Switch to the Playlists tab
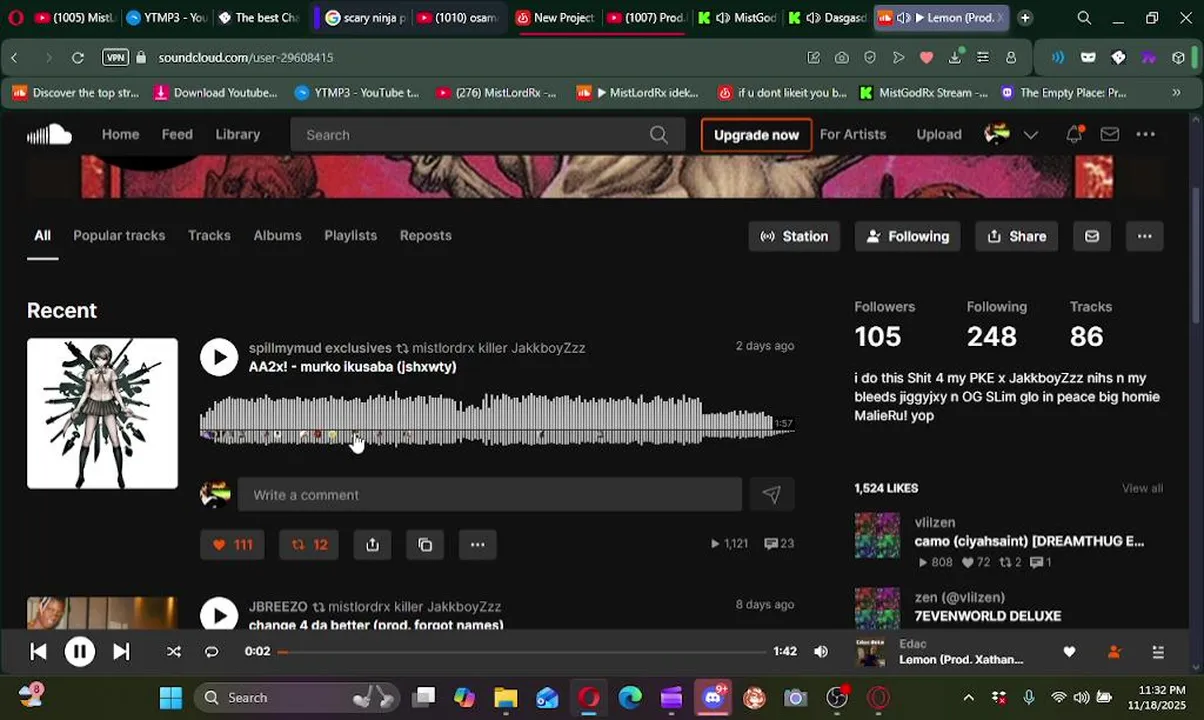Image resolution: width=1204 pixels, height=720 pixels. pyautogui.click(x=350, y=236)
